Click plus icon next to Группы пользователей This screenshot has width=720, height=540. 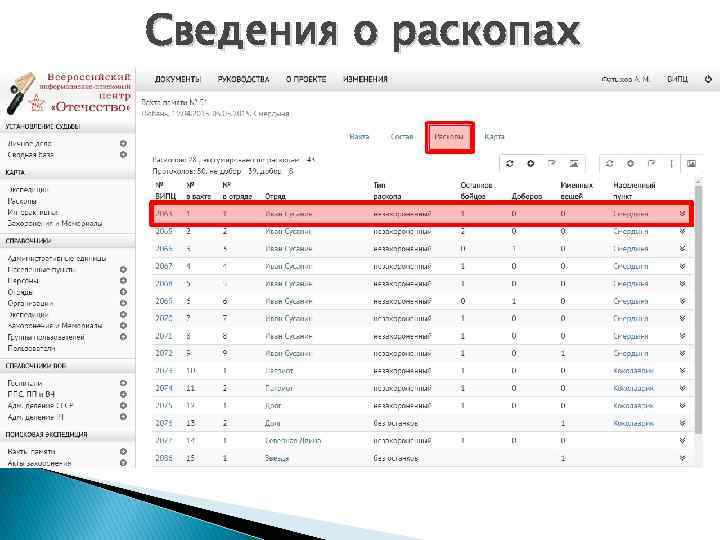click(123, 337)
